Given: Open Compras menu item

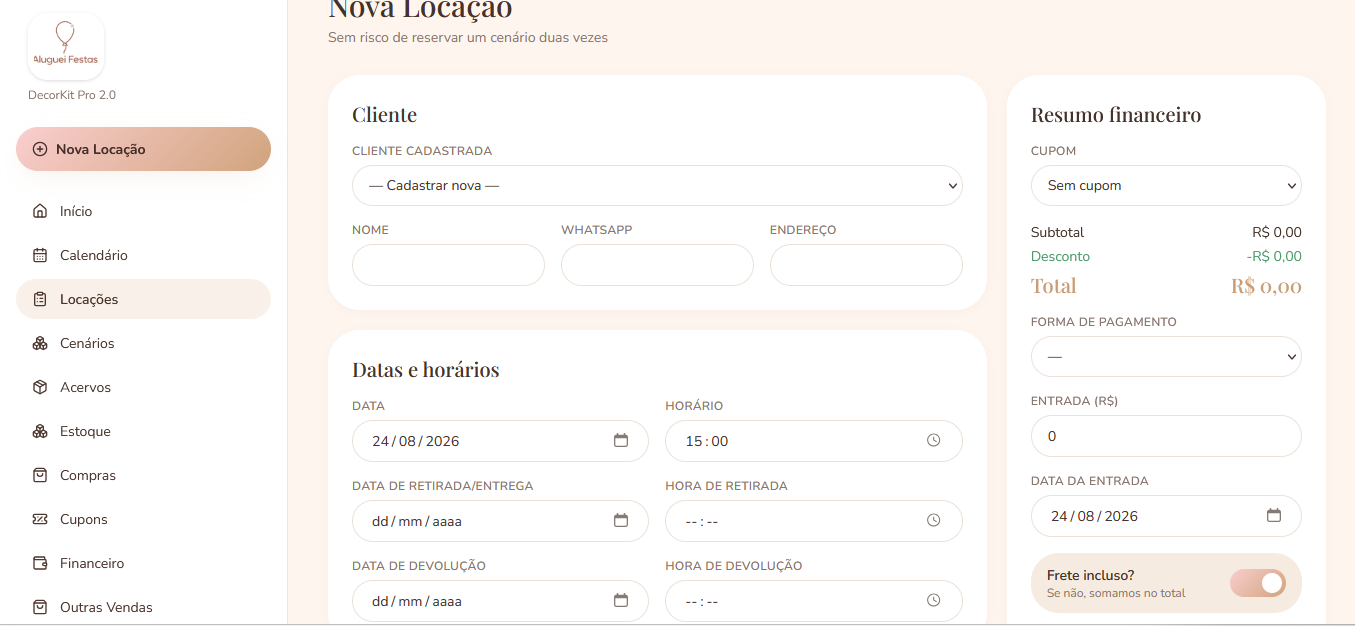Looking at the screenshot, I should coord(143,475).
